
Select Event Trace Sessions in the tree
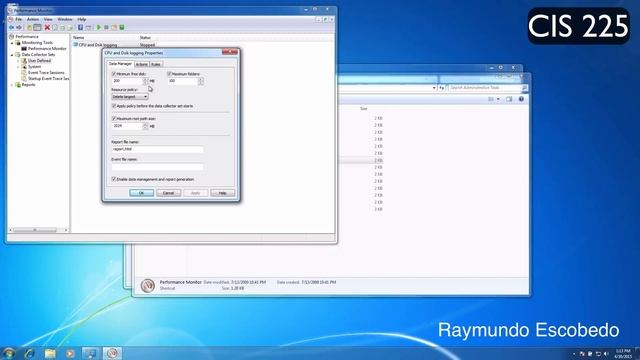46,72
